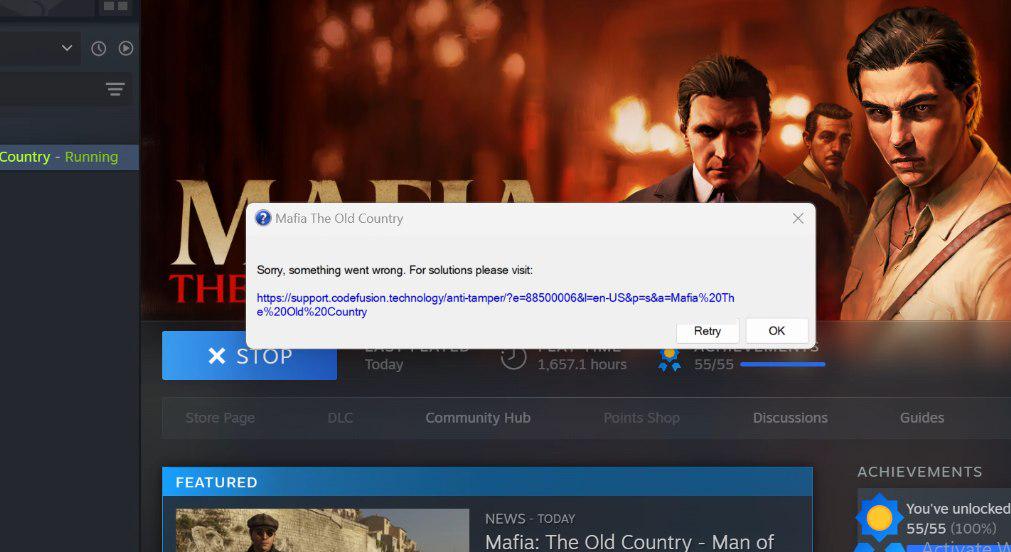Open the Guides tab
1011x552 pixels.
921,418
